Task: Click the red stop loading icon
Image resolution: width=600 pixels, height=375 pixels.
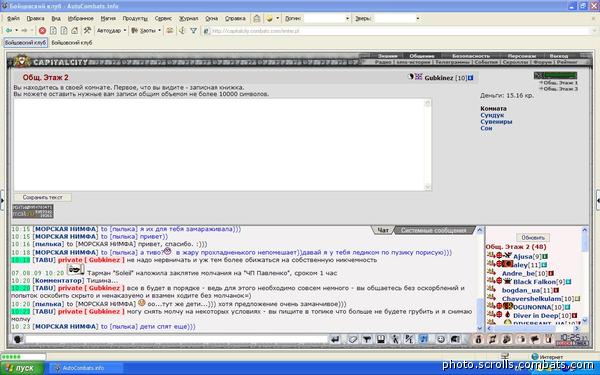Action: (x=42, y=31)
